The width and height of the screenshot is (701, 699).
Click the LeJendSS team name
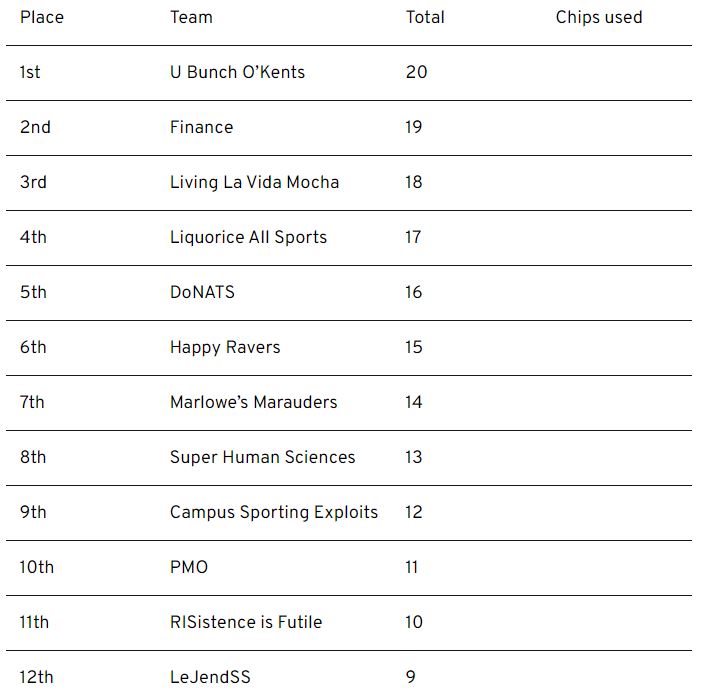[210, 677]
